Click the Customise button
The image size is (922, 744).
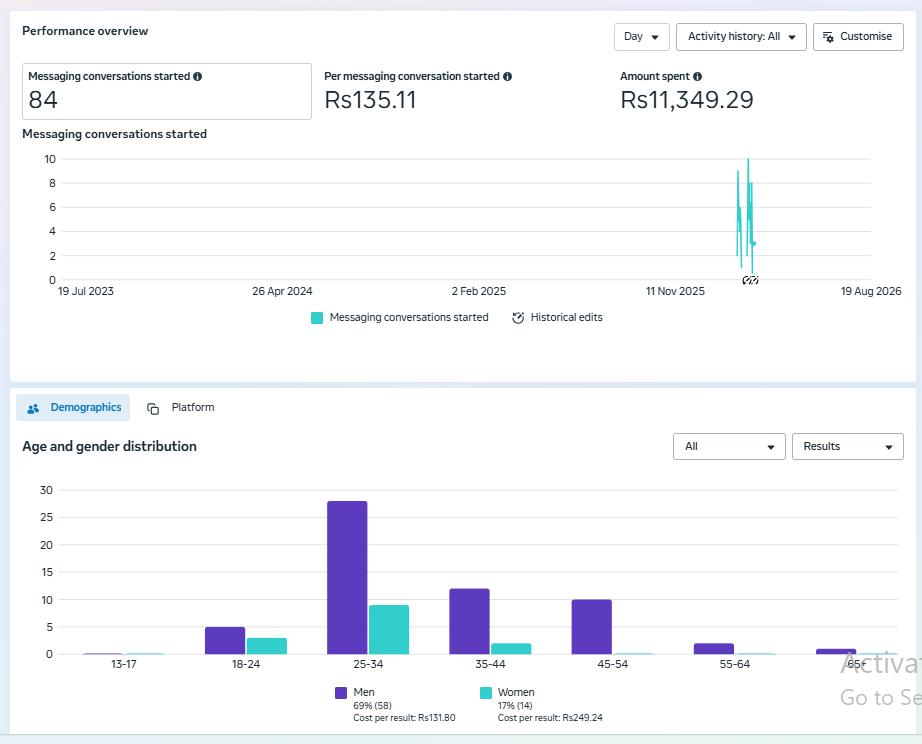(858, 36)
